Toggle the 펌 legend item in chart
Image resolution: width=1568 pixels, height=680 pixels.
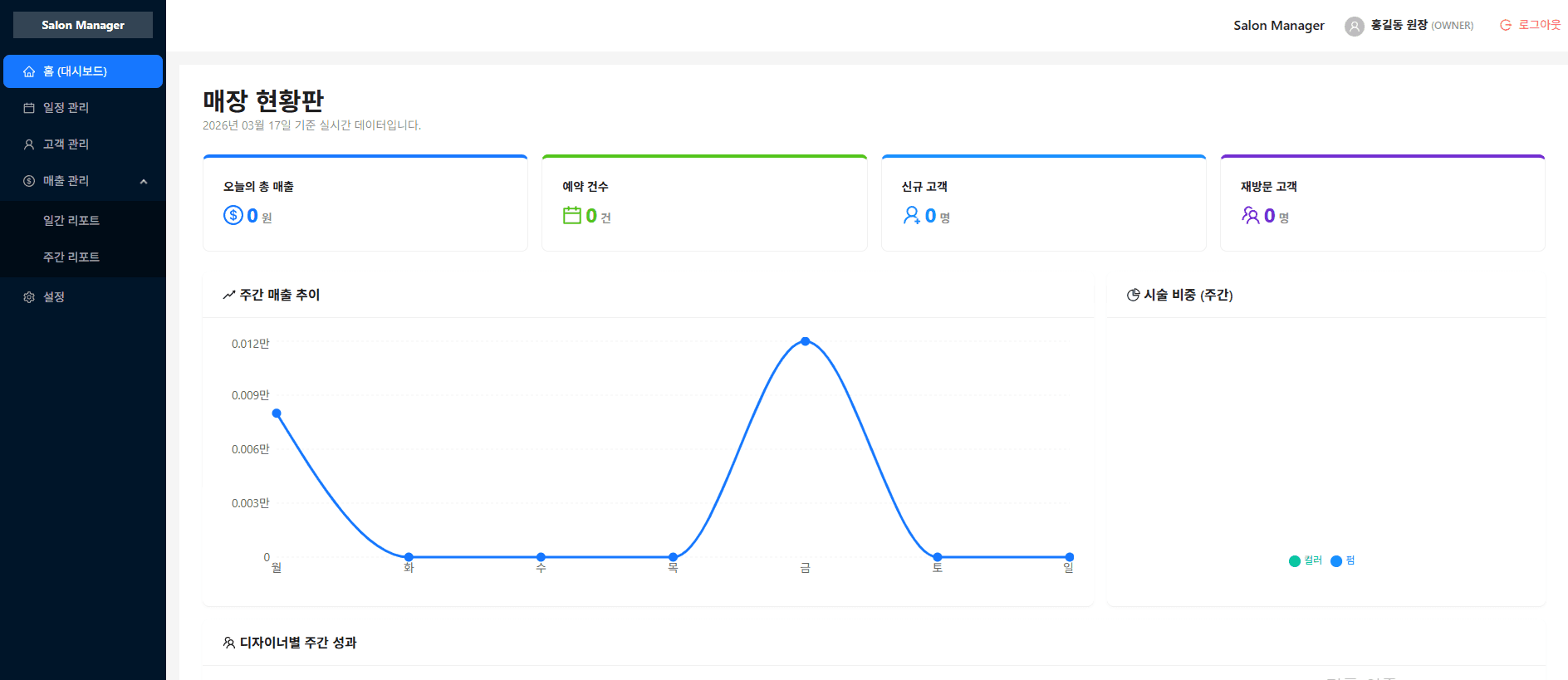(x=1343, y=560)
